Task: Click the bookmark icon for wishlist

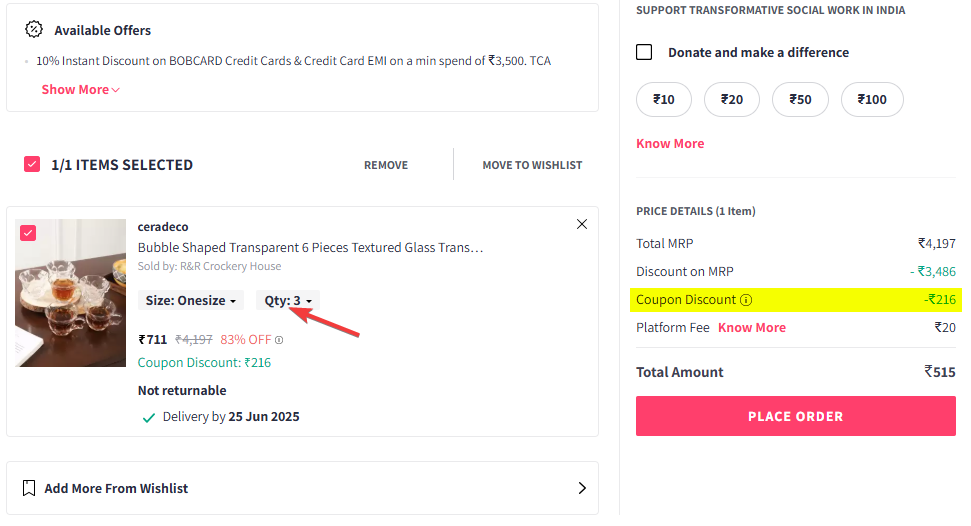Action: pos(28,488)
